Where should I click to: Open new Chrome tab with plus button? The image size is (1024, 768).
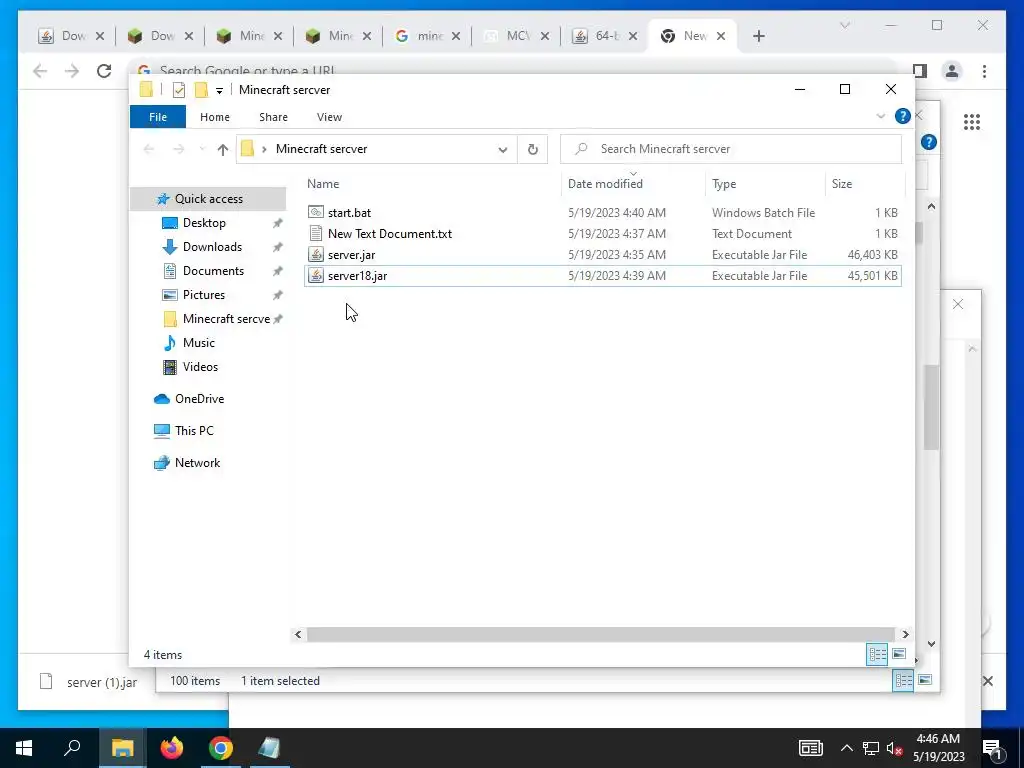(758, 37)
